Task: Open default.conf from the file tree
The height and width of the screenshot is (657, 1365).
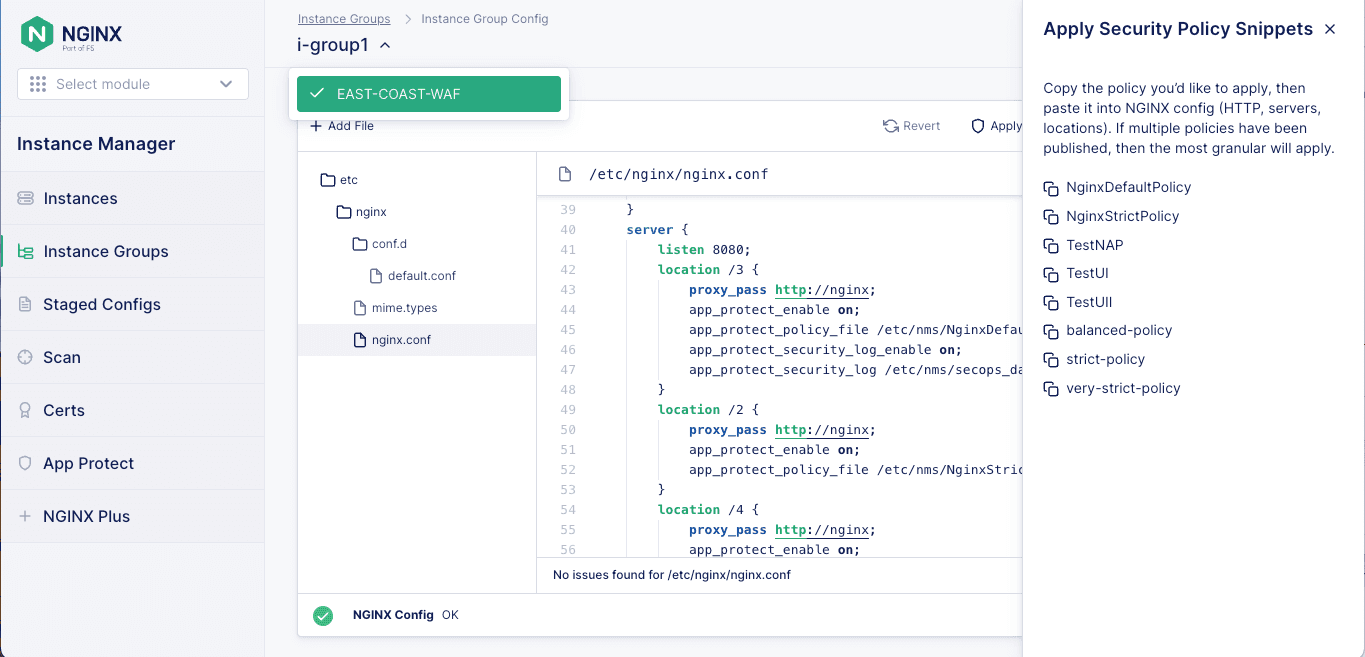Action: (x=420, y=275)
